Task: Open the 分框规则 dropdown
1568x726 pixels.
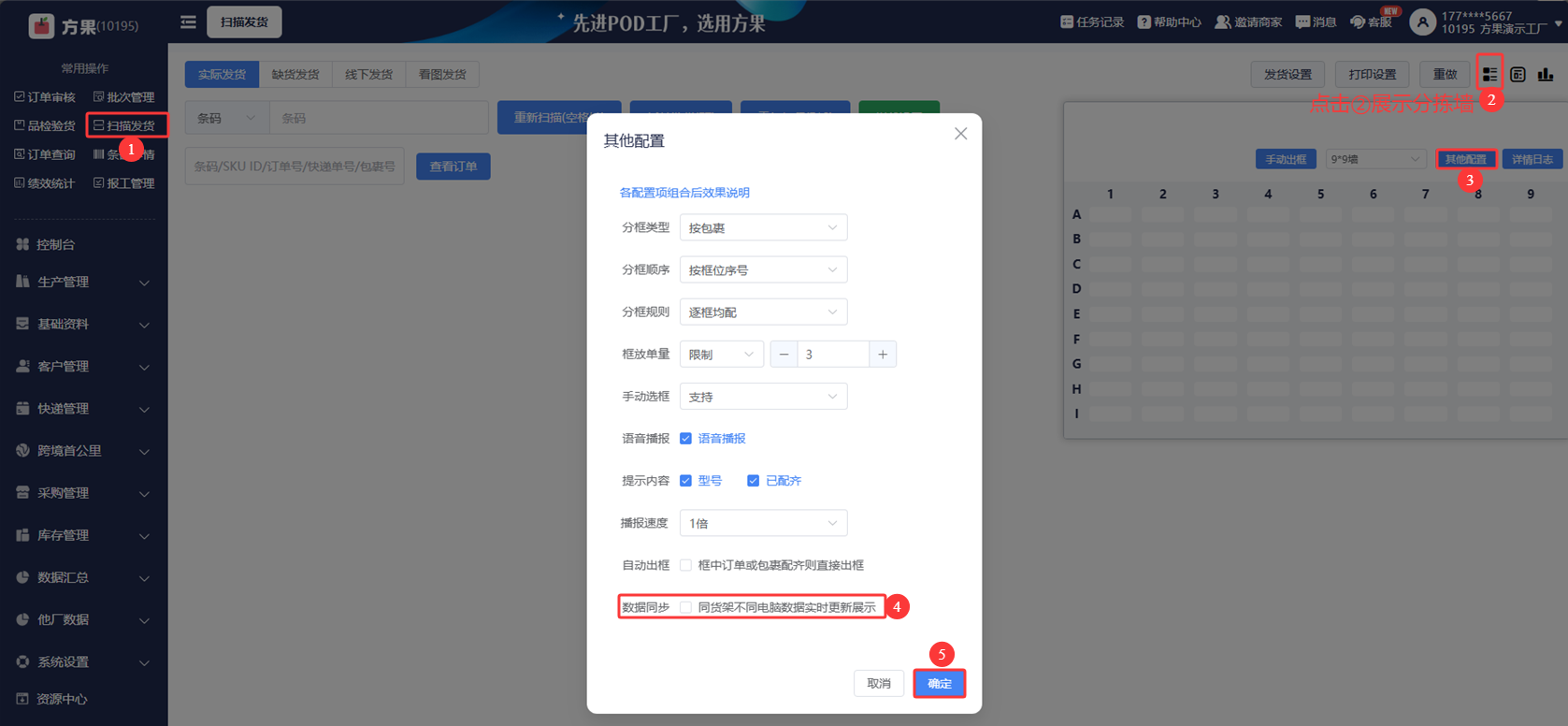Action: [x=763, y=312]
